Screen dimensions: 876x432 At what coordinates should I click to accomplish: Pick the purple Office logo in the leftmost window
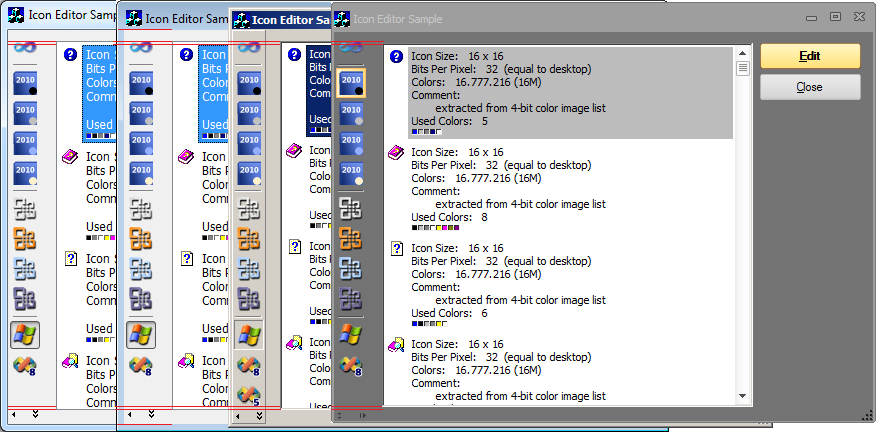25,298
